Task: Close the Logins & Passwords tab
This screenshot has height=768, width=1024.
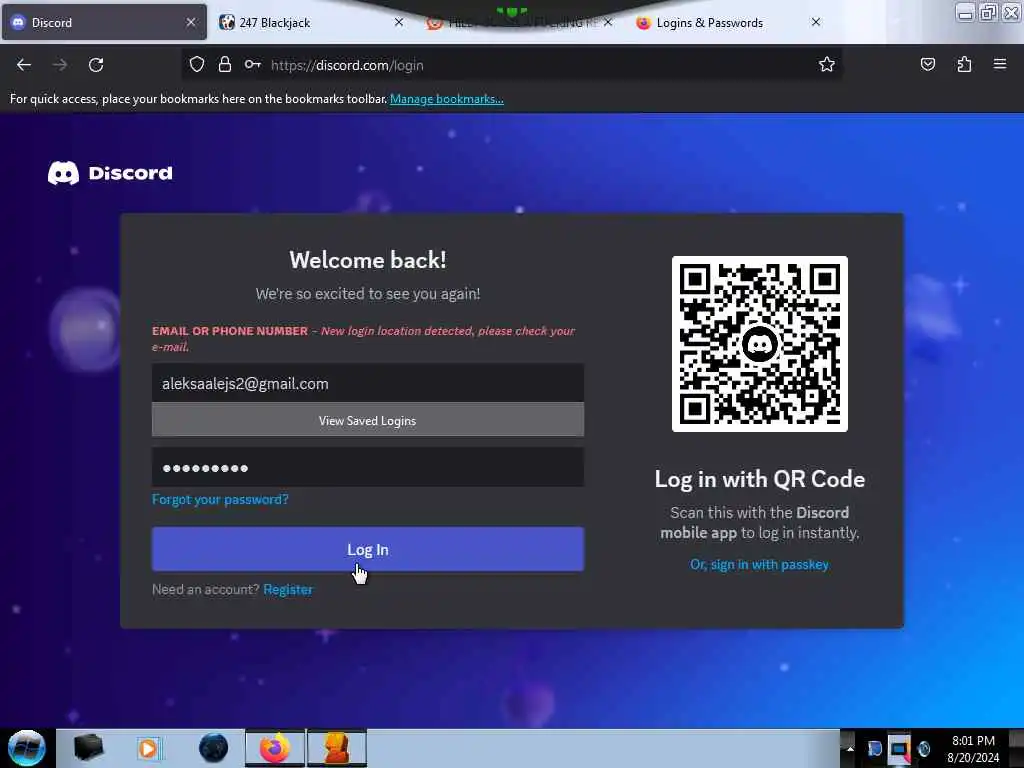Action: (816, 22)
